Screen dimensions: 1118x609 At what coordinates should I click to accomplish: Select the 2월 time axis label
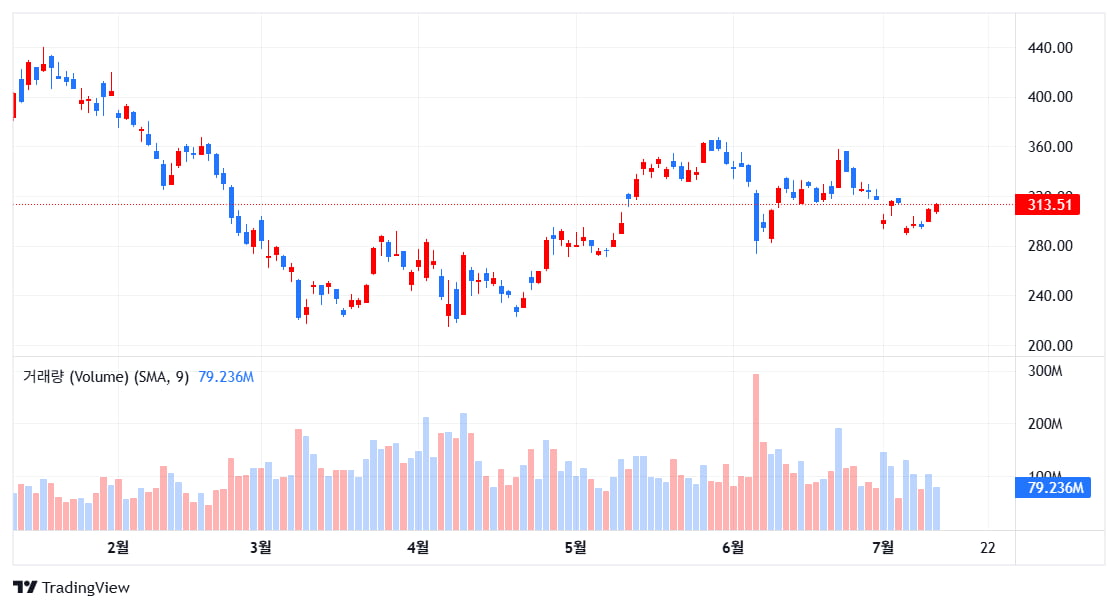[x=118, y=548]
